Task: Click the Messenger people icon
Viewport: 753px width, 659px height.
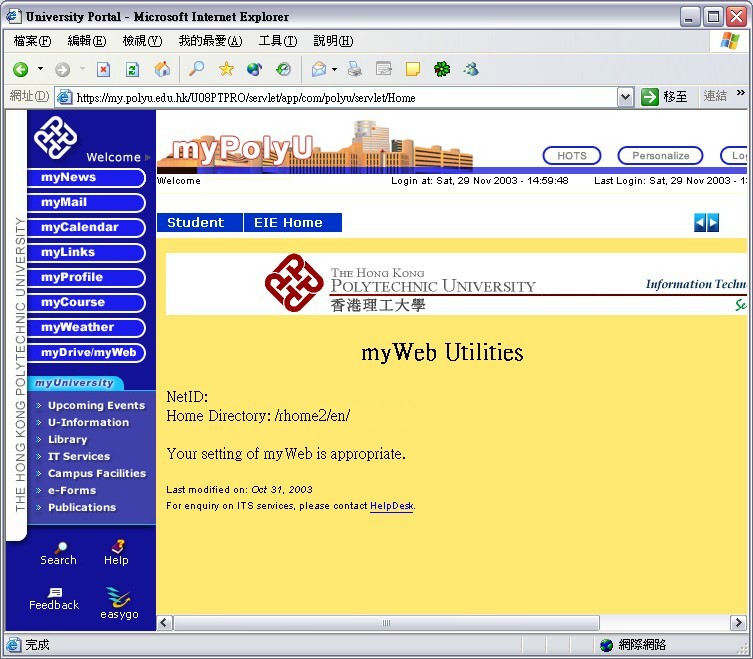Action: (x=471, y=70)
